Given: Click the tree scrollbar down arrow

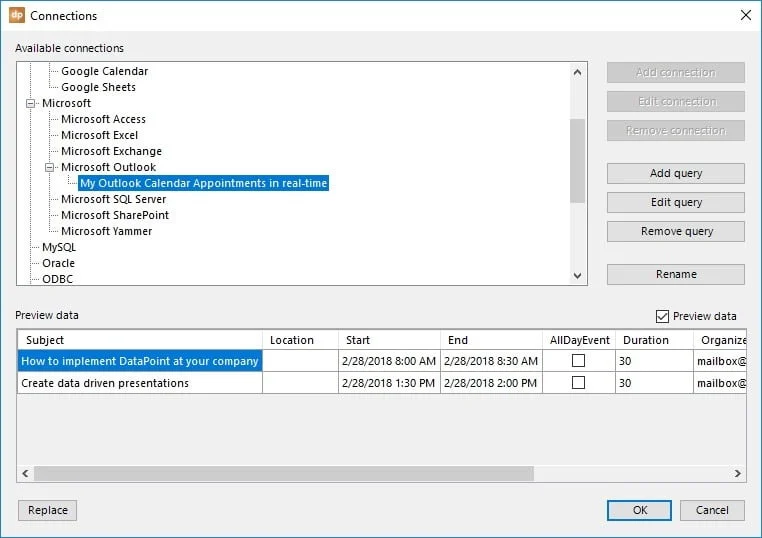Looking at the screenshot, I should [x=577, y=276].
